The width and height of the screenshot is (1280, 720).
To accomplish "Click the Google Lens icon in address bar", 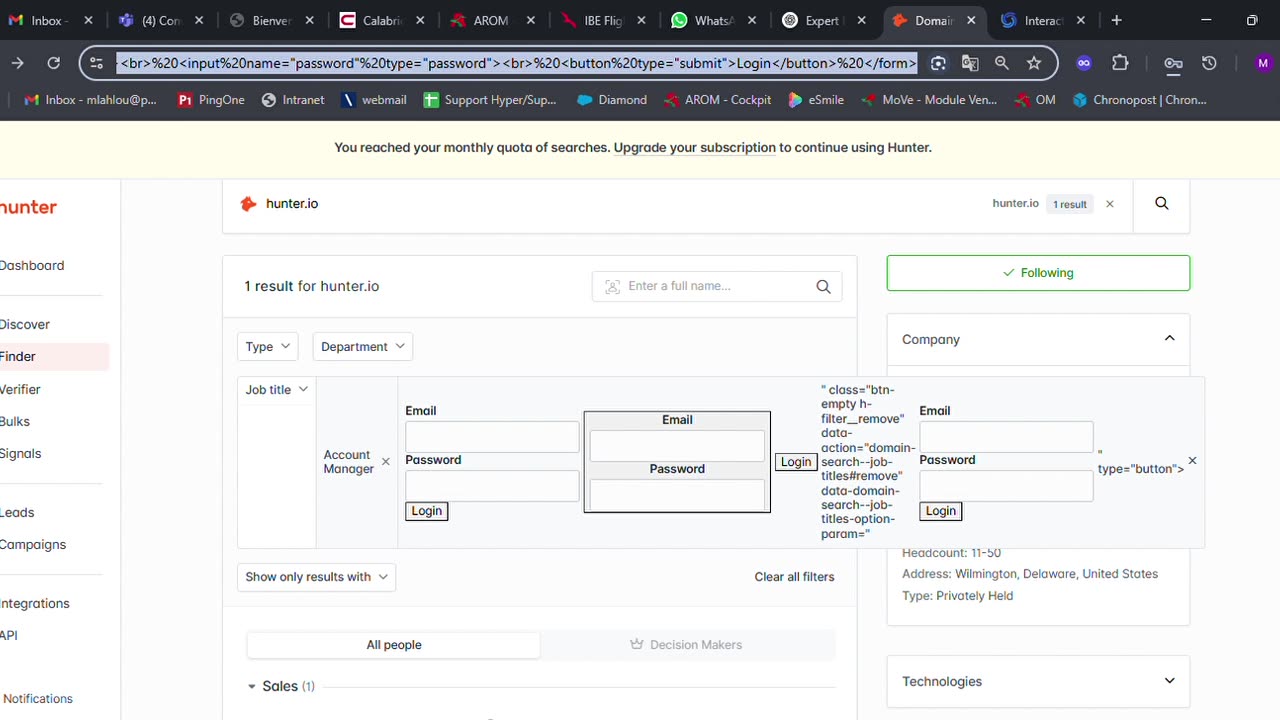I will 938,63.
